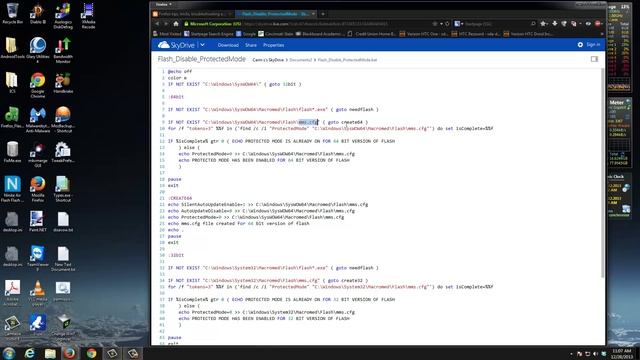Switch to the first Firefox tab
640x360 pixels.
click(x=192, y=13)
